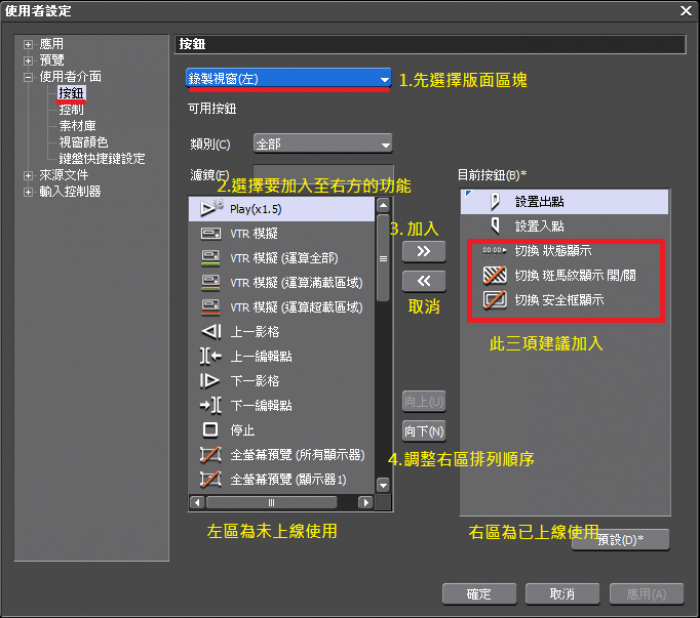Image resolution: width=700 pixels, height=618 pixels.
Task: Collapse the 使用者介面 tree node
Action: pos(28,77)
